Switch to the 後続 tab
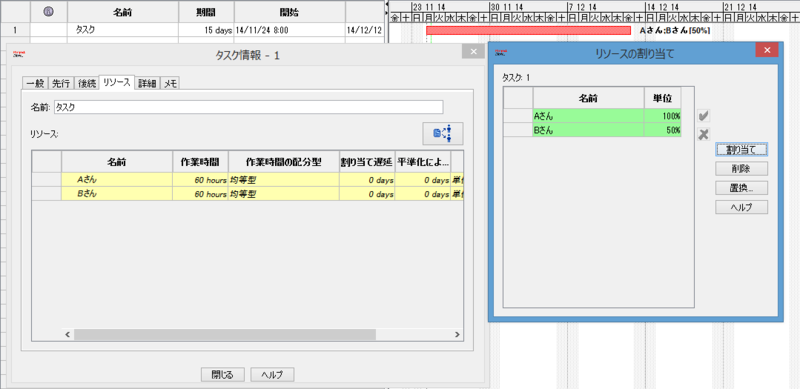 87,84
